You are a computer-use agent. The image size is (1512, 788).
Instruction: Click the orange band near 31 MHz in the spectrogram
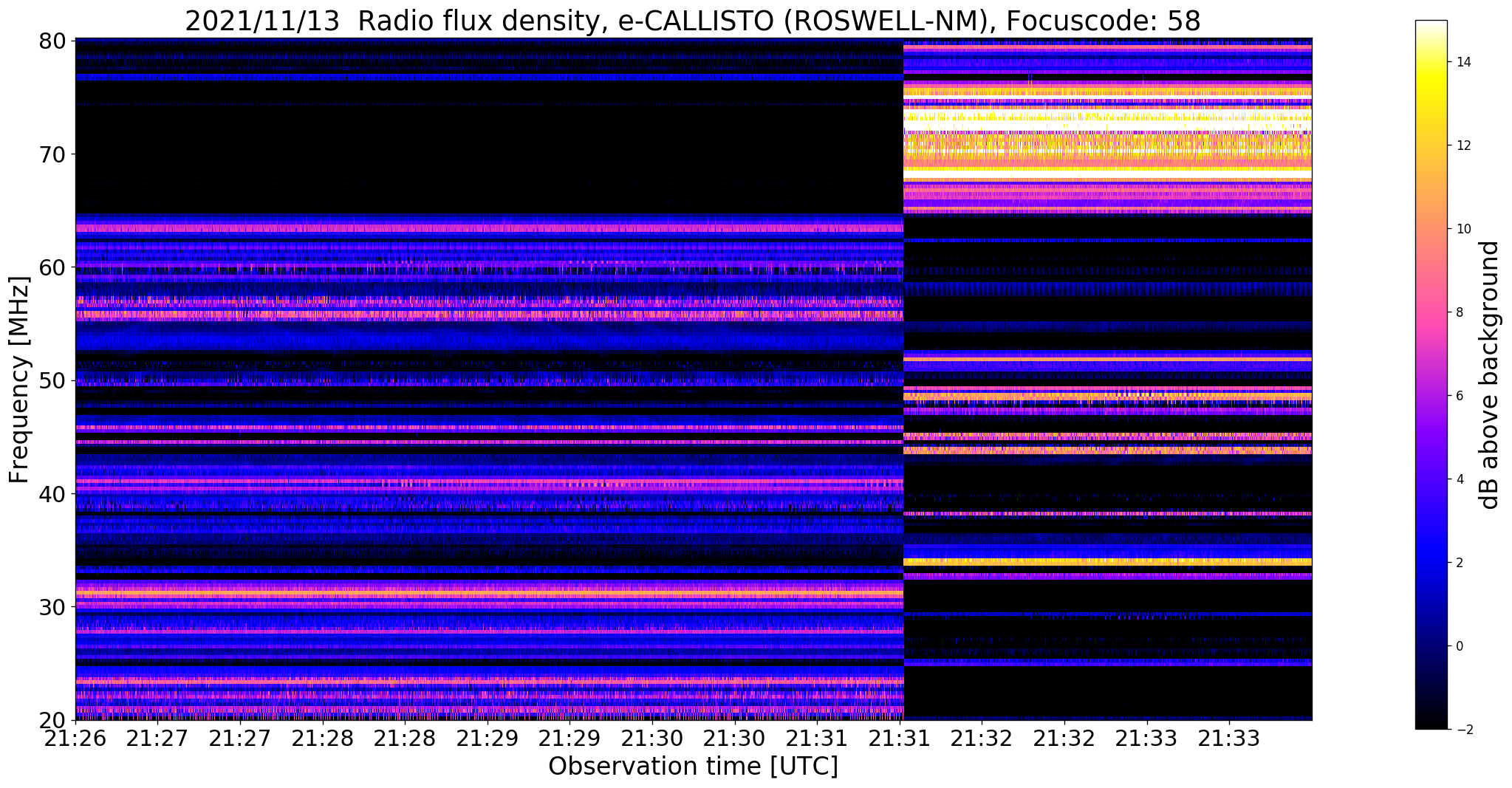(489, 593)
